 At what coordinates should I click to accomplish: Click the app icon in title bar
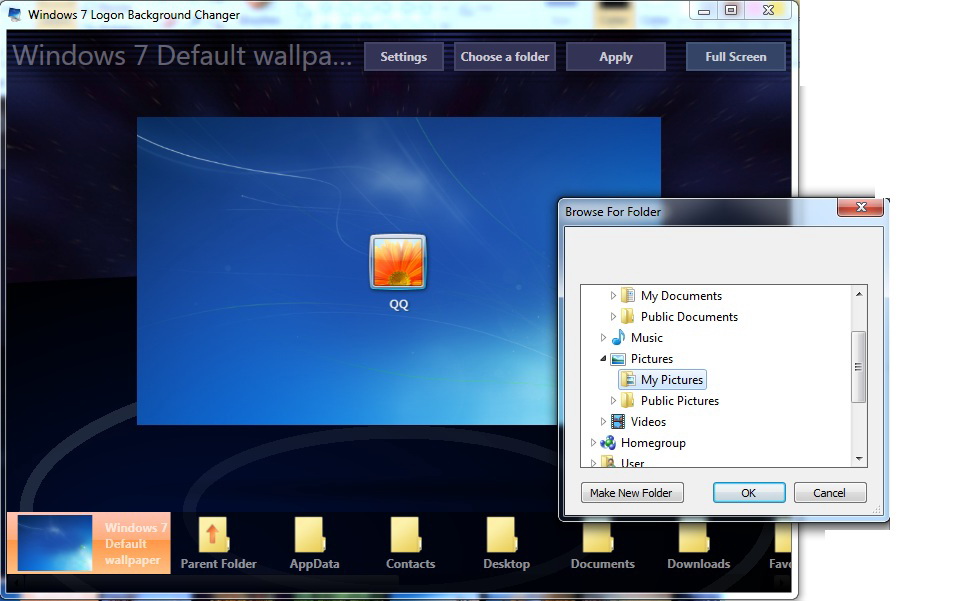click(x=14, y=14)
